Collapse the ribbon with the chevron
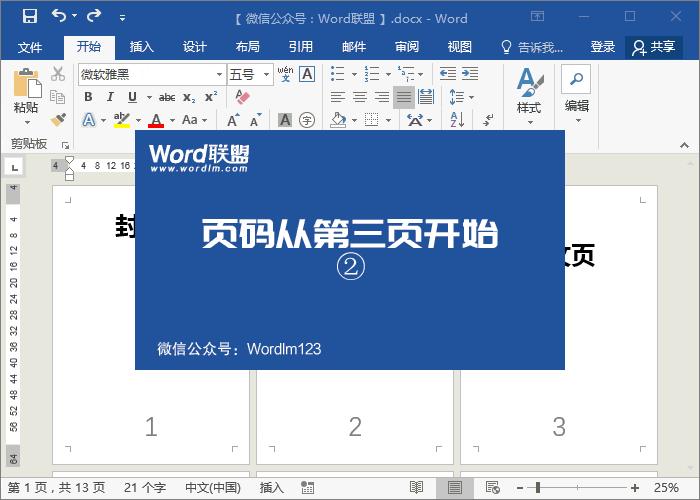 pos(684,145)
